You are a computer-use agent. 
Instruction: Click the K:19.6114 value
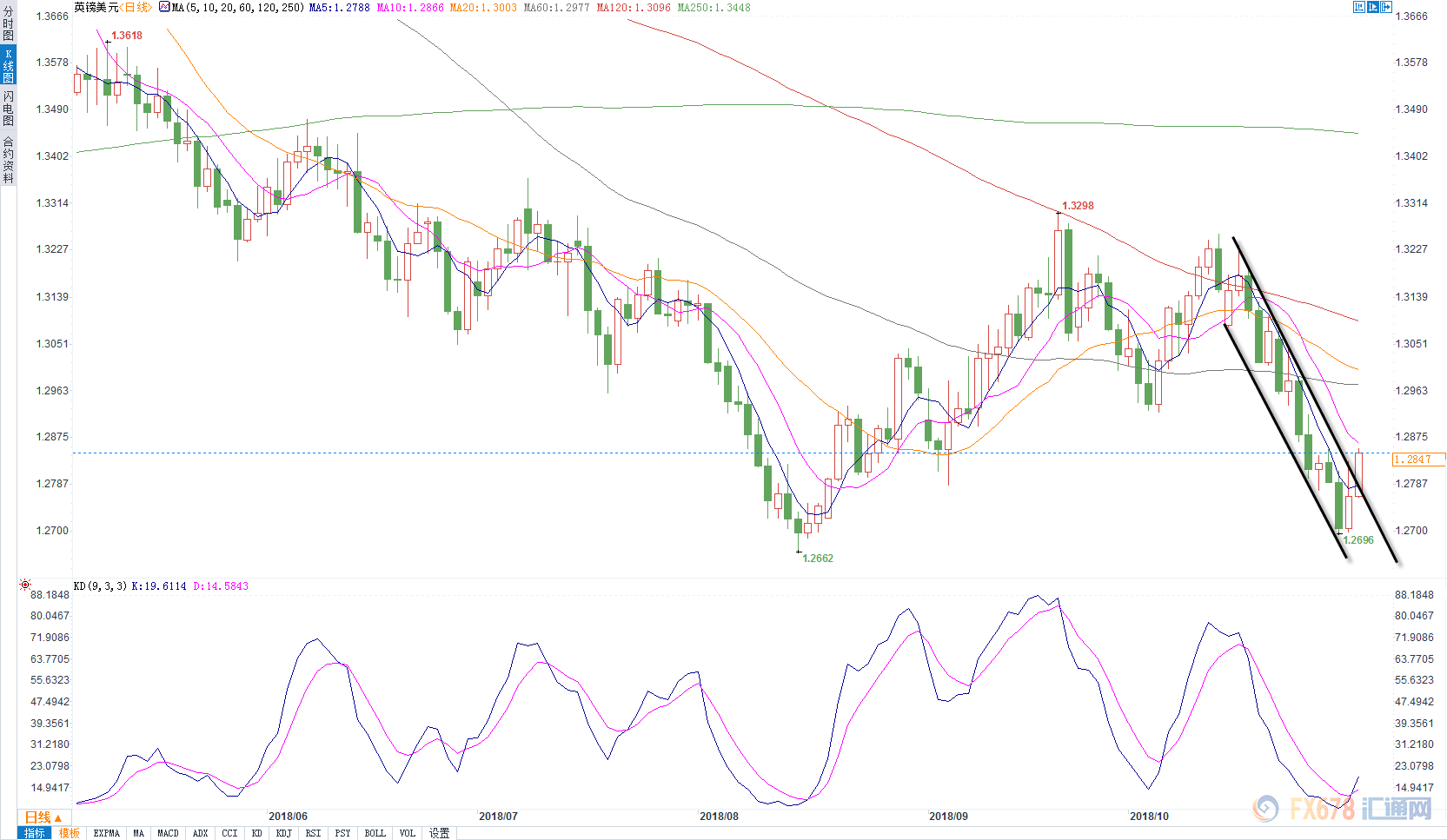coord(159,586)
